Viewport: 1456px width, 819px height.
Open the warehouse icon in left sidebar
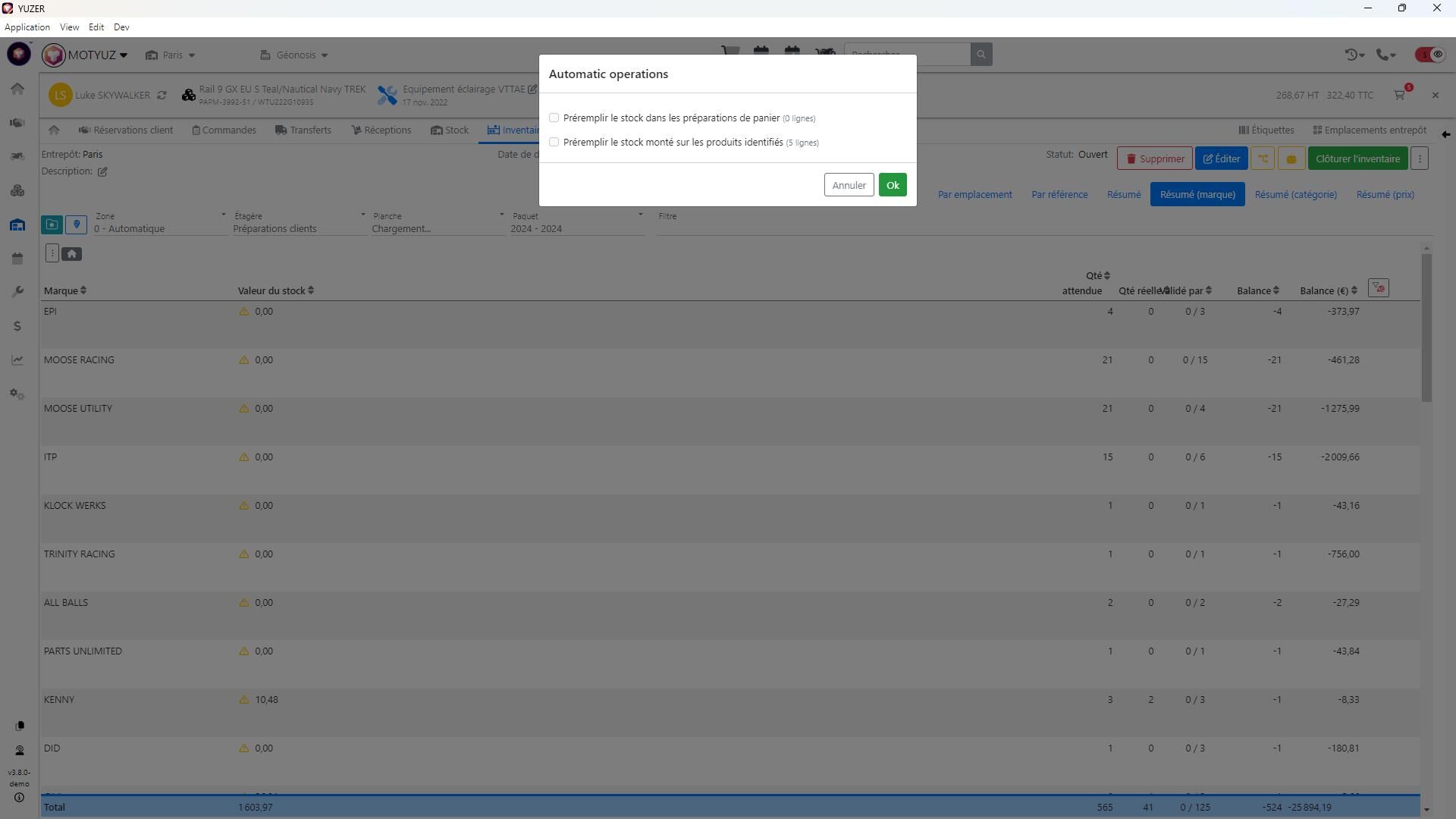(x=17, y=225)
